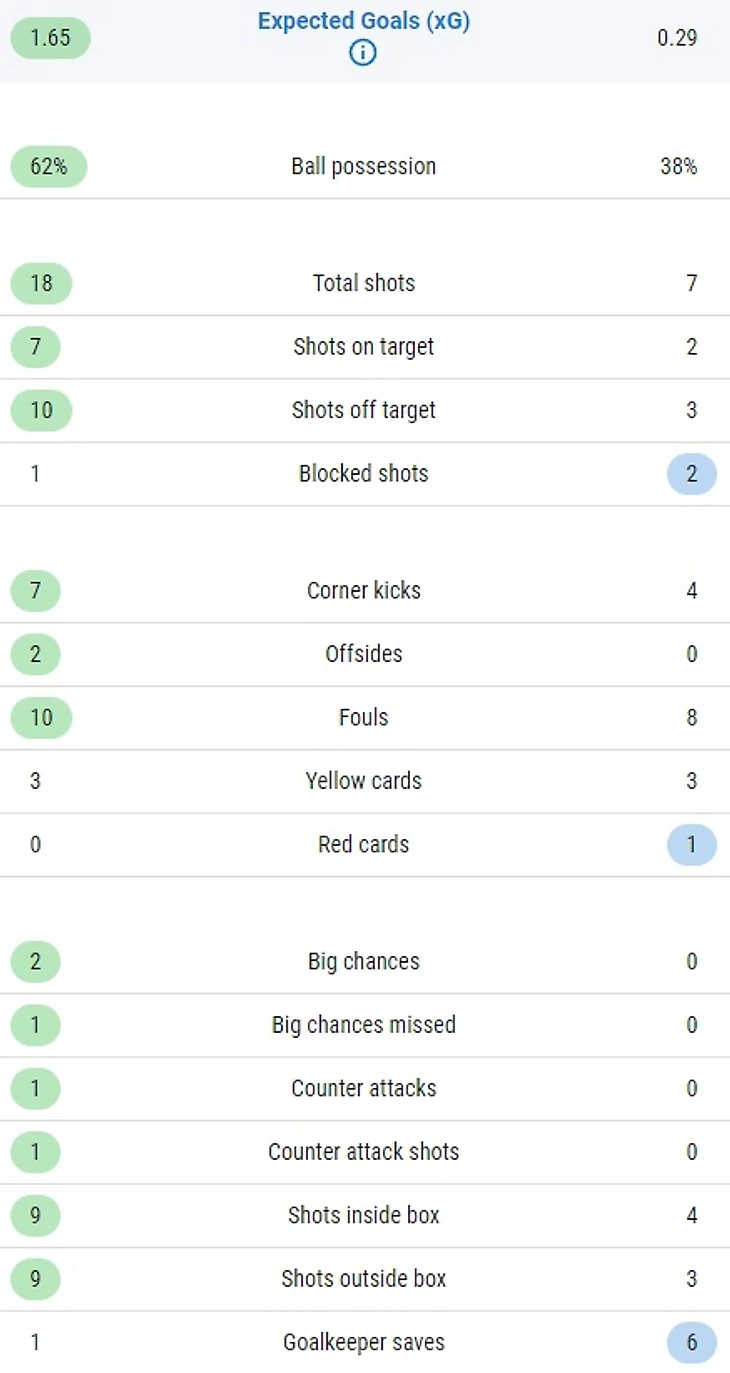Select the 62% ball possession badge

49,166
